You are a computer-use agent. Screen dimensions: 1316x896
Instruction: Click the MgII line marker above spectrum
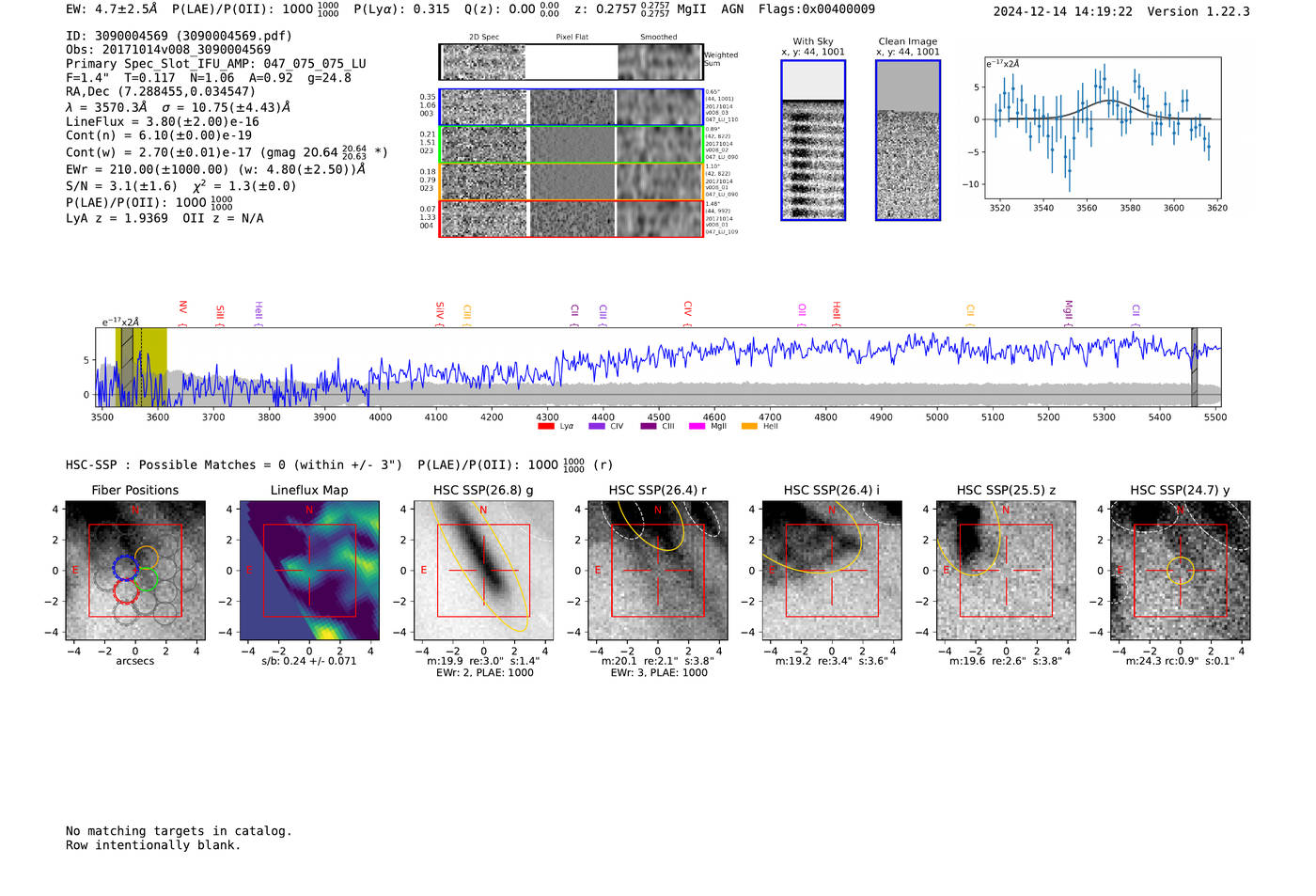click(1068, 311)
